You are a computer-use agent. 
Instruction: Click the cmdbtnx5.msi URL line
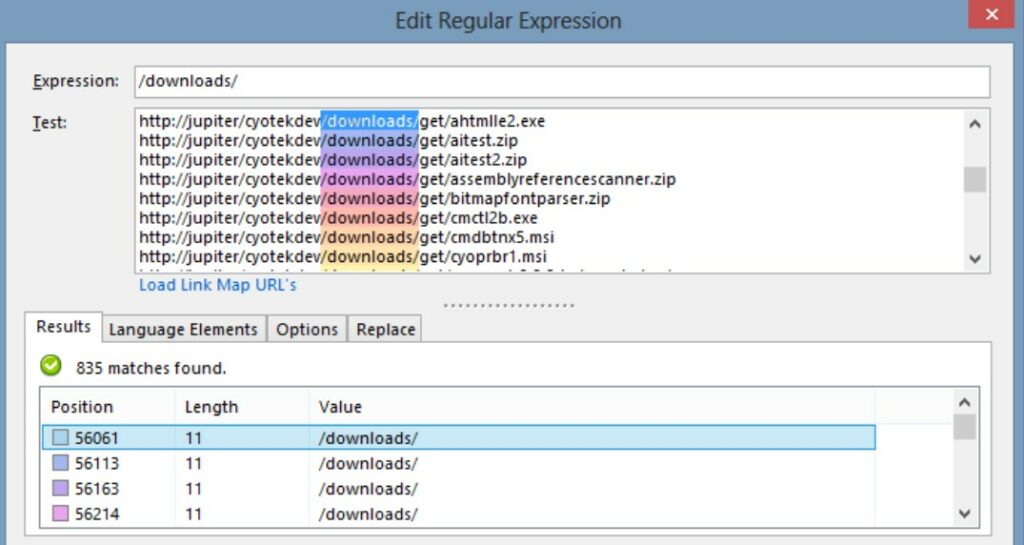click(x=347, y=238)
